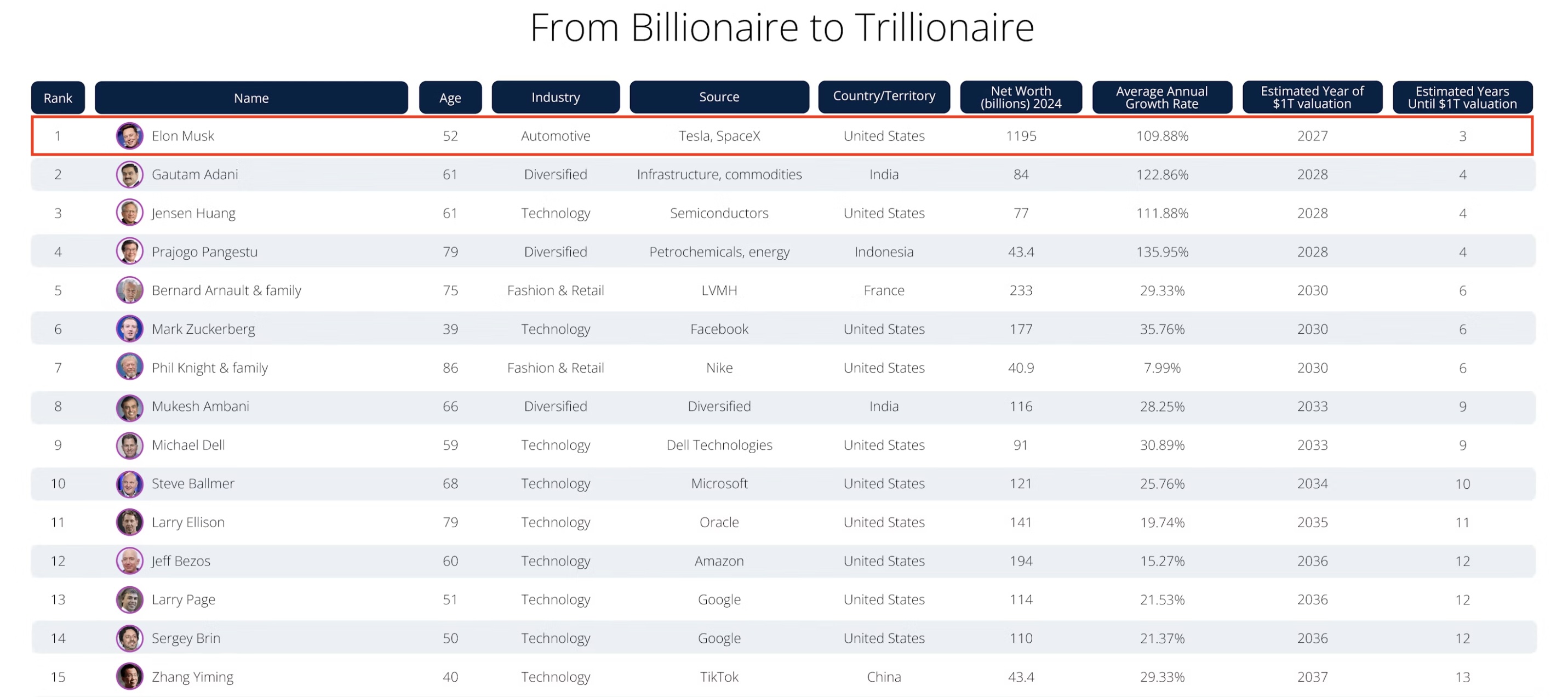Image resolution: width=1568 pixels, height=697 pixels.
Task: Select Average Annual Growth Rate header
Action: tap(1162, 97)
